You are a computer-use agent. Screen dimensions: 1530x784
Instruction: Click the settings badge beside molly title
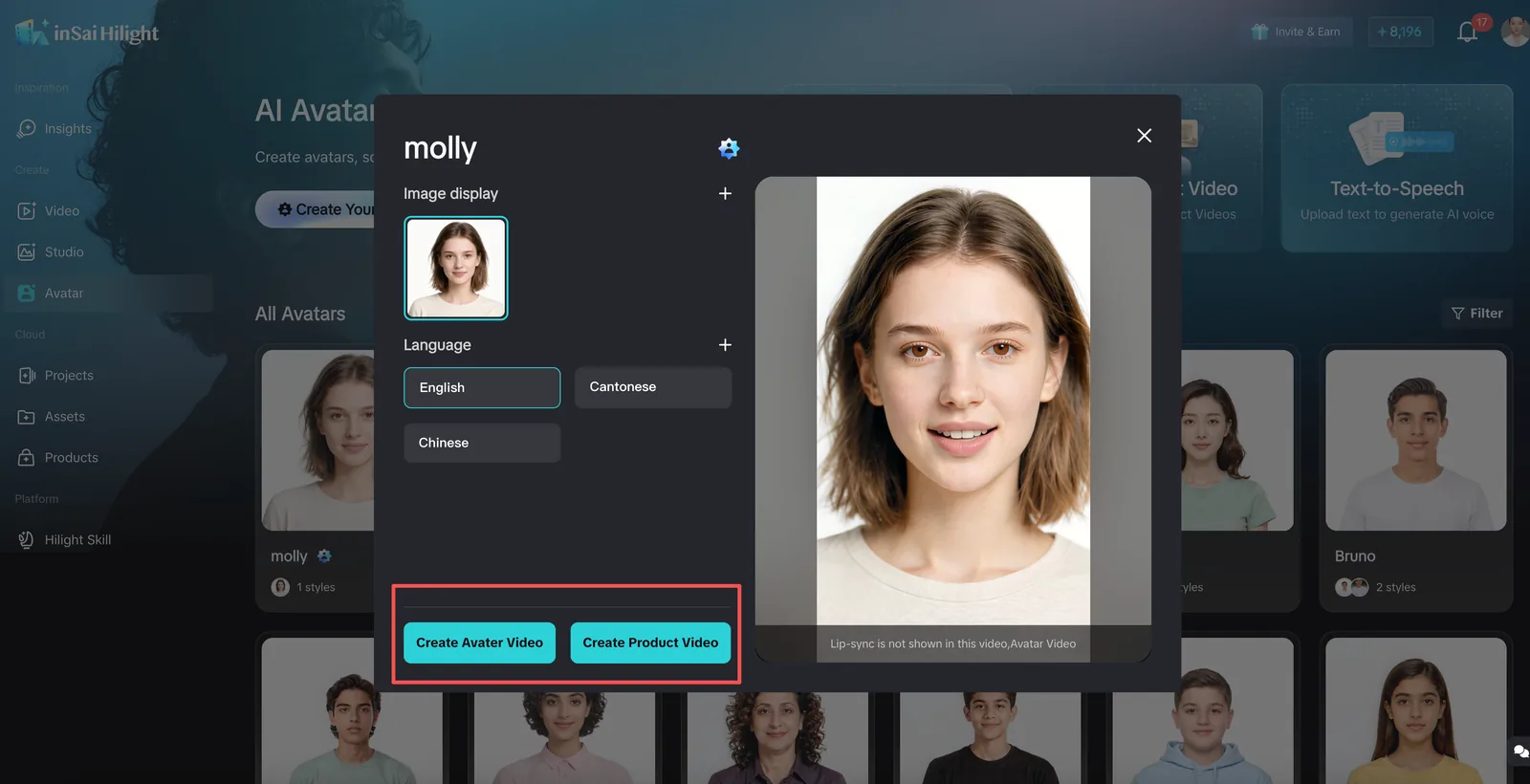coord(729,148)
